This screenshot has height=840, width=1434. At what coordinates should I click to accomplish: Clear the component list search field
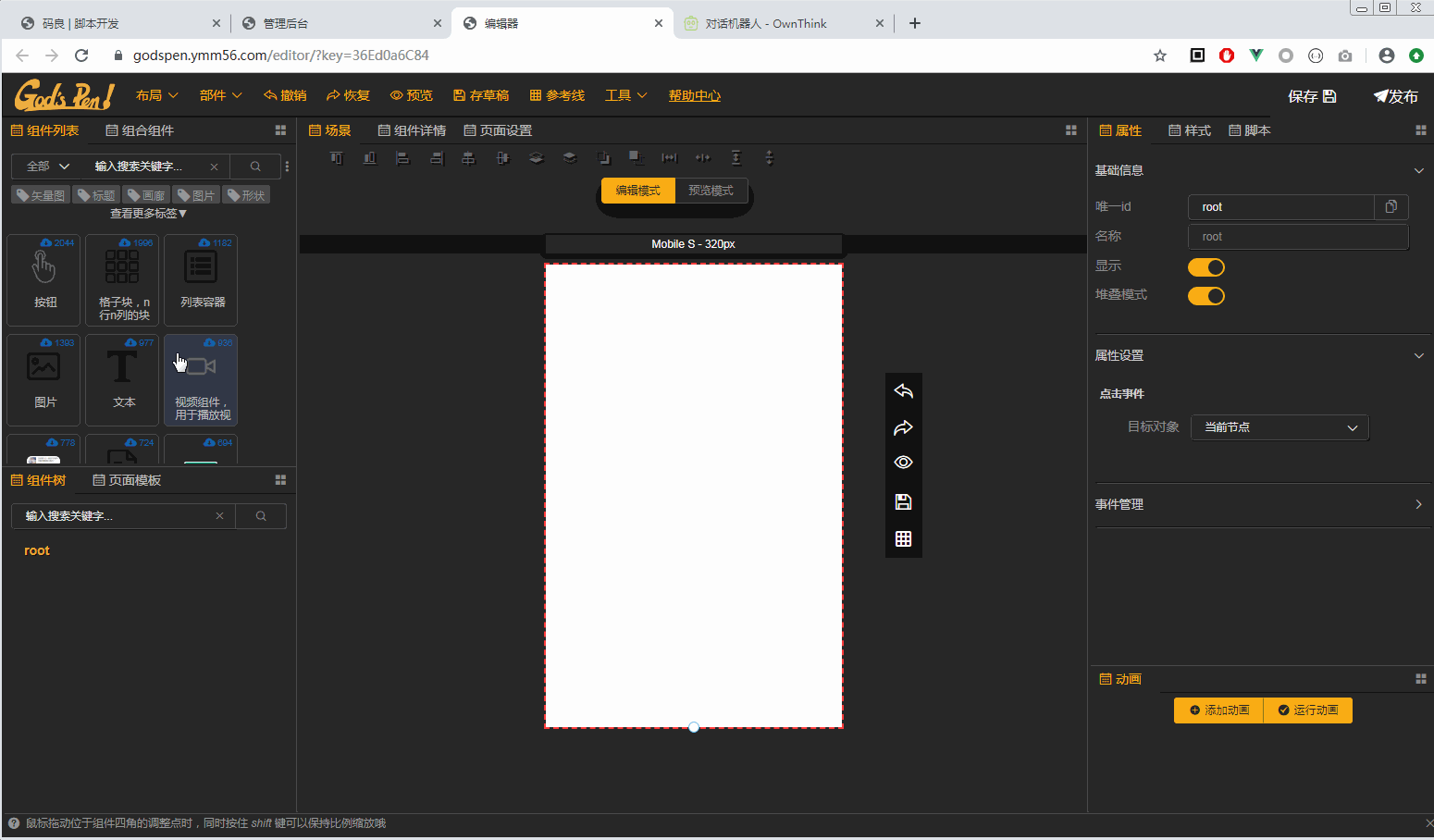(x=214, y=167)
